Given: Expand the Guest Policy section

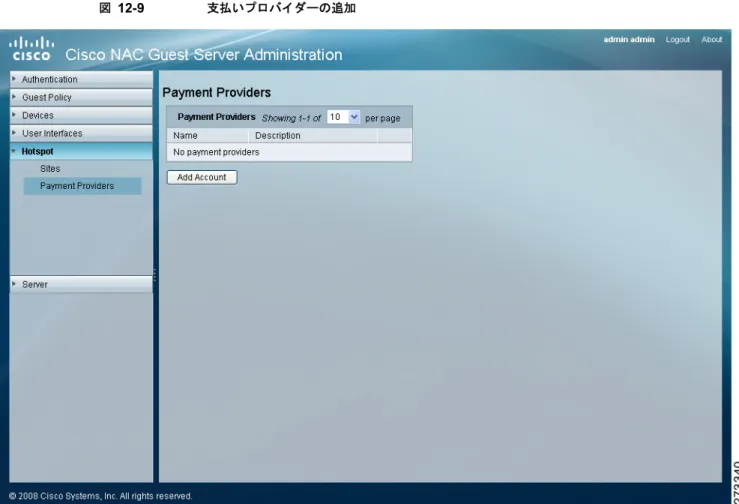Looking at the screenshot, I should (81, 97).
